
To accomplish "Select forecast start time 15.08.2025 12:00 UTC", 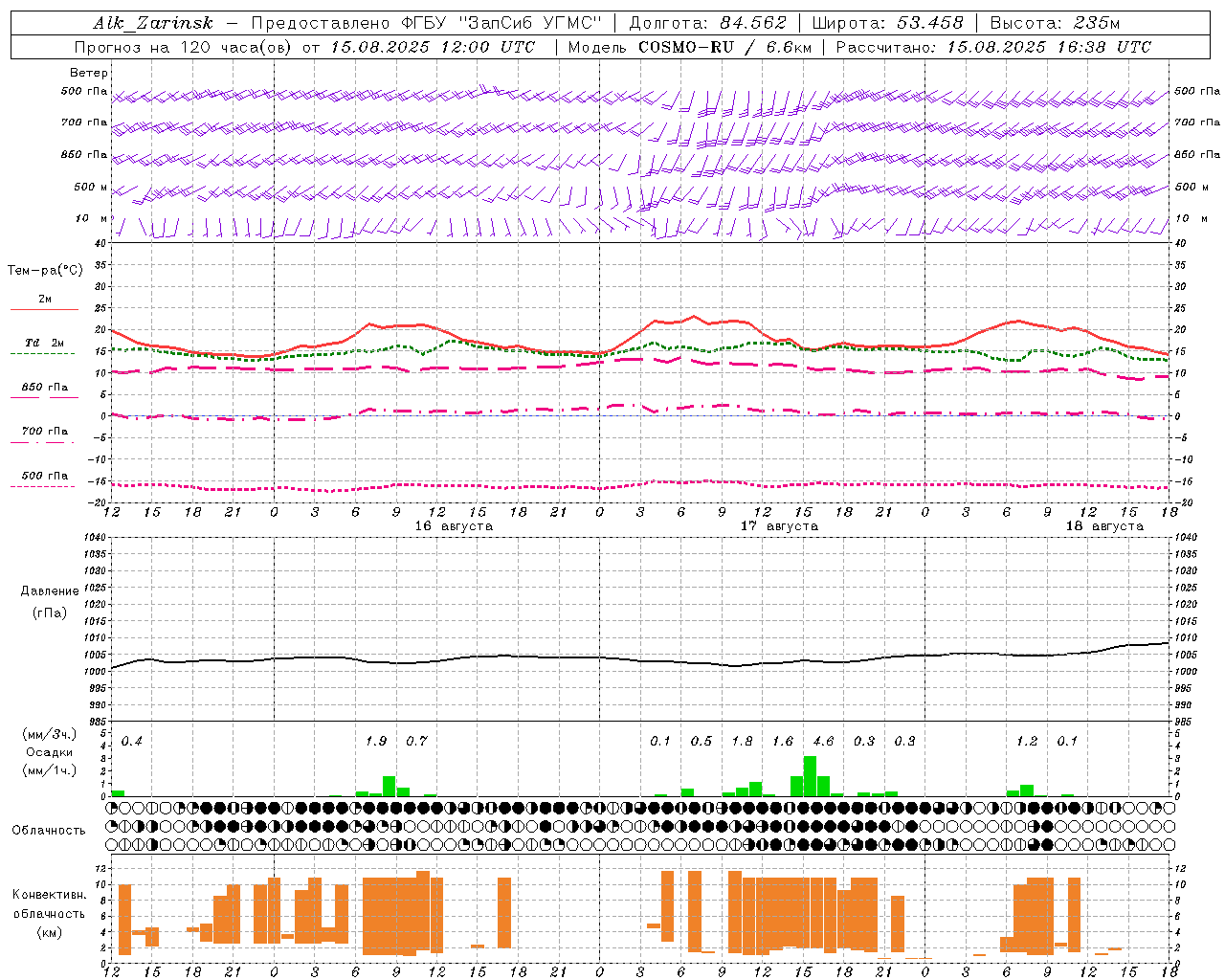I will coord(433,47).
